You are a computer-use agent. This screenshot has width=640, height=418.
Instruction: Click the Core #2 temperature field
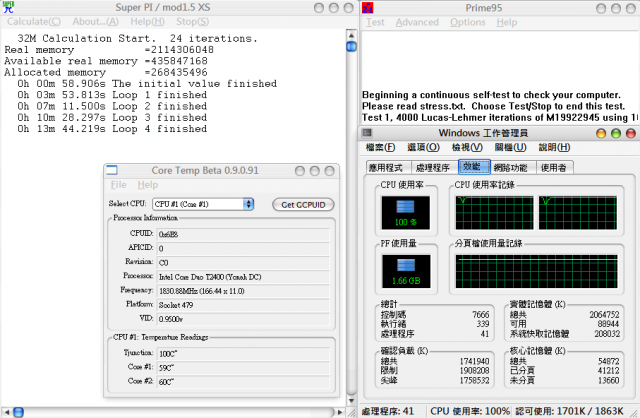pyautogui.click(x=243, y=381)
